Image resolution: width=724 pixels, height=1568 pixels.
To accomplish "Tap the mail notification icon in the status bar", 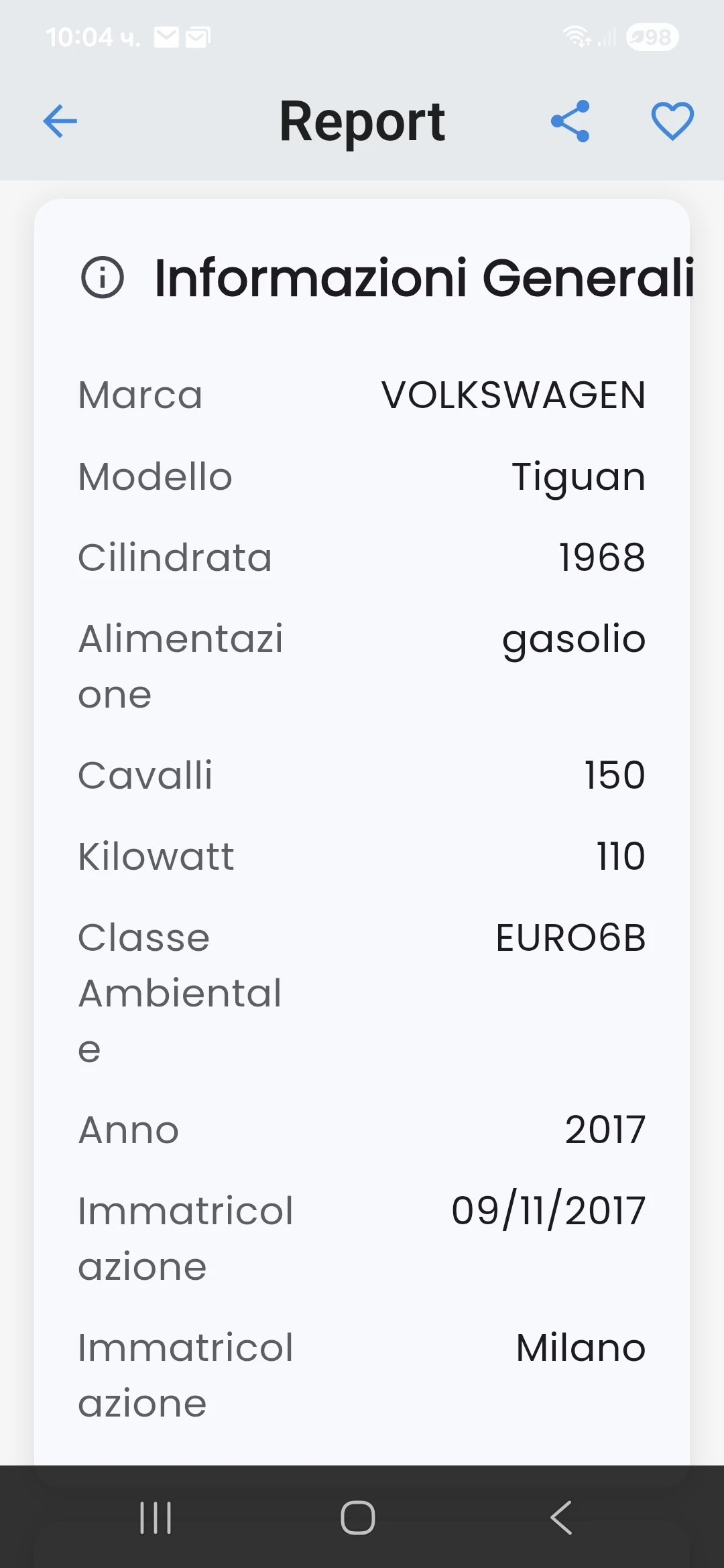I will pos(167,38).
